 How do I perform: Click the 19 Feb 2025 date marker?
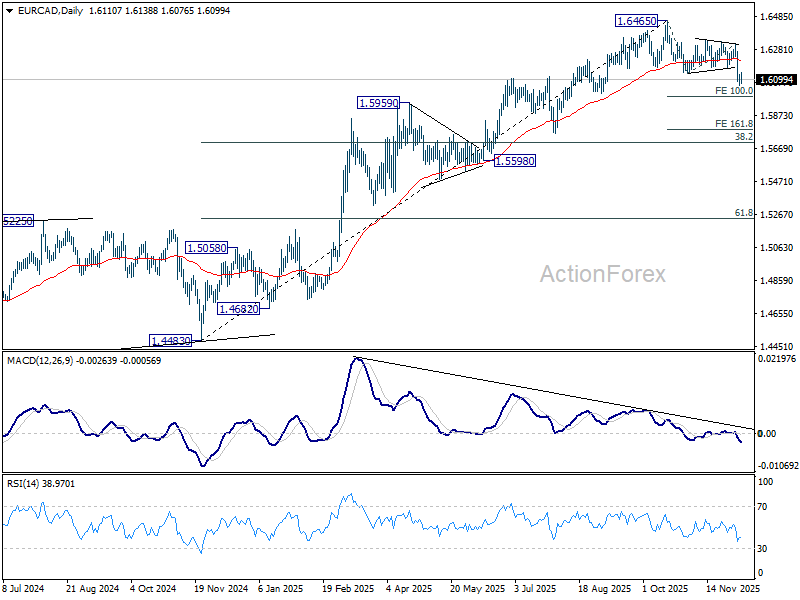point(348,588)
